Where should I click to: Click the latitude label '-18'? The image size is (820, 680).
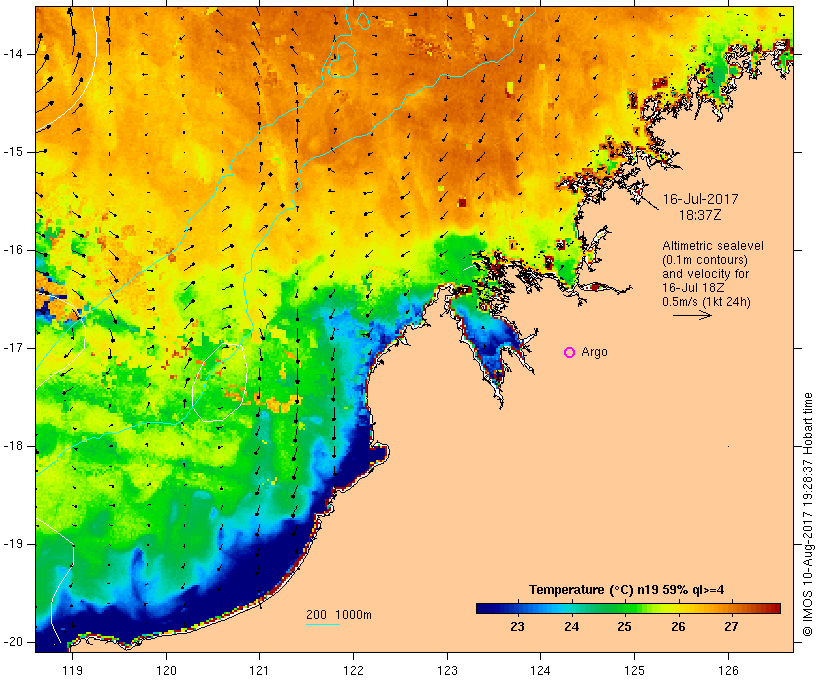[13, 446]
